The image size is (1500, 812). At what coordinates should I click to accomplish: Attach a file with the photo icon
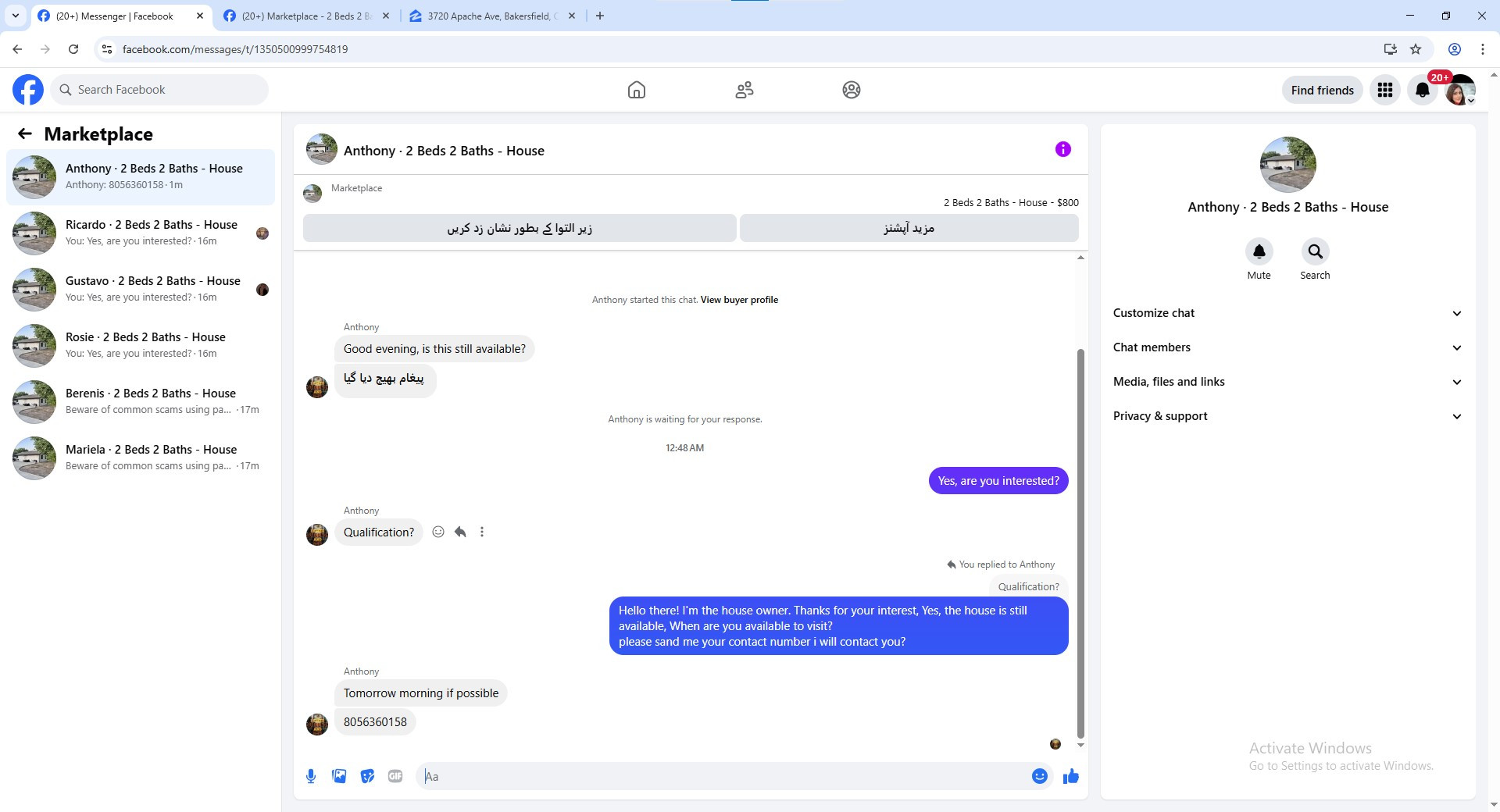coord(339,776)
